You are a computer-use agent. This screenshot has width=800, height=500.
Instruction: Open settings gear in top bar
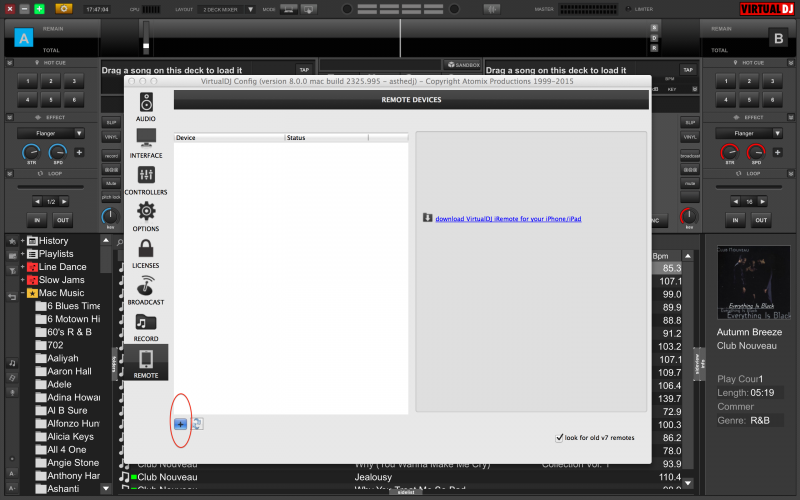tap(64, 9)
